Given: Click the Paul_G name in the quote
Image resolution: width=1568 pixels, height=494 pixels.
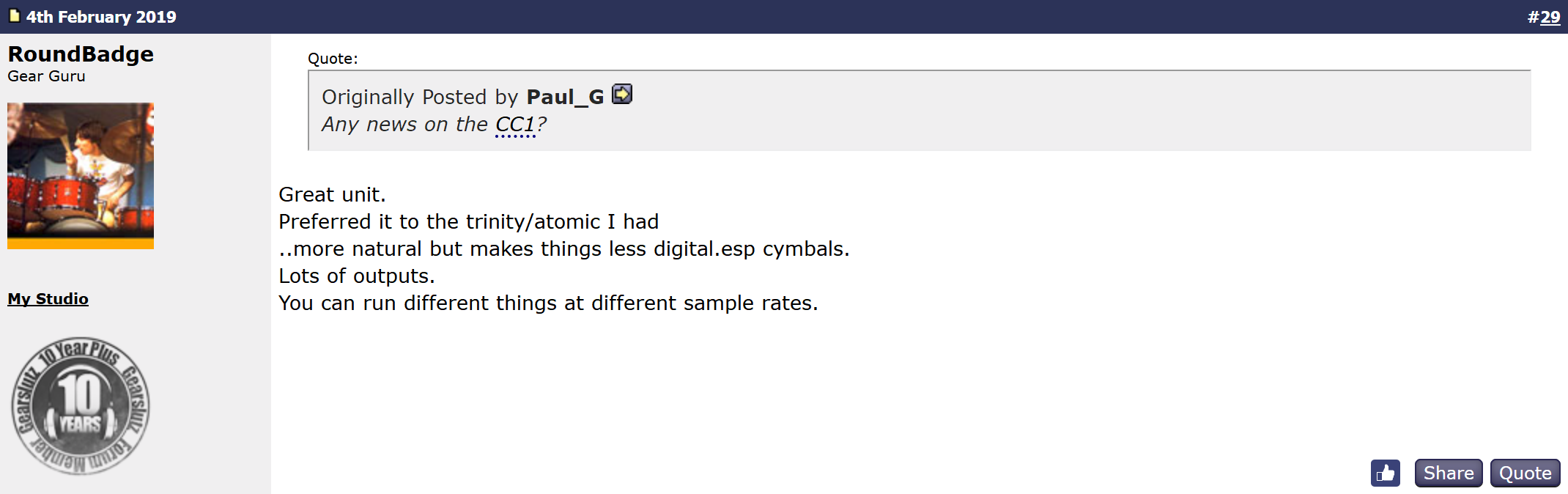Looking at the screenshot, I should [565, 97].
